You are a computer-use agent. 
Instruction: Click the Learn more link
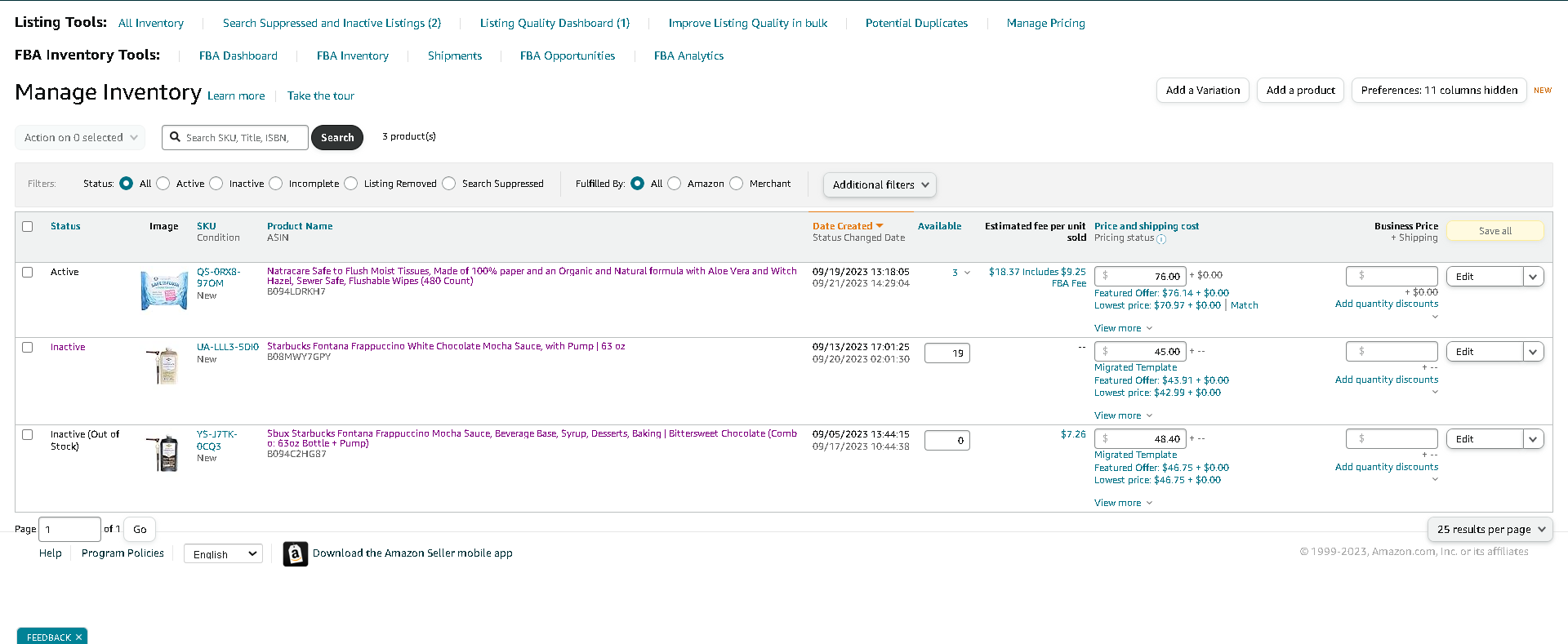(236, 95)
